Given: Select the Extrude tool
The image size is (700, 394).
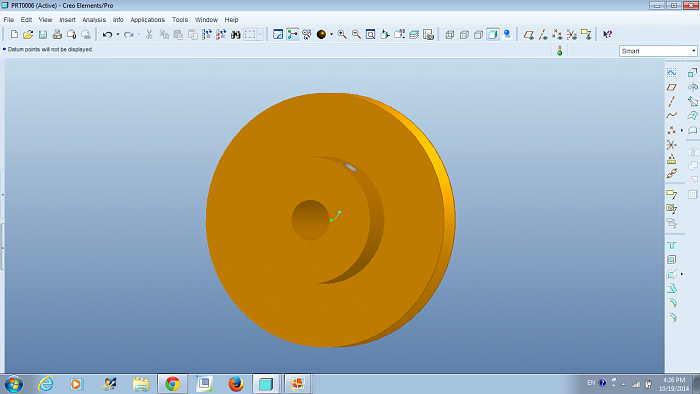Looking at the screenshot, I should [x=693, y=73].
